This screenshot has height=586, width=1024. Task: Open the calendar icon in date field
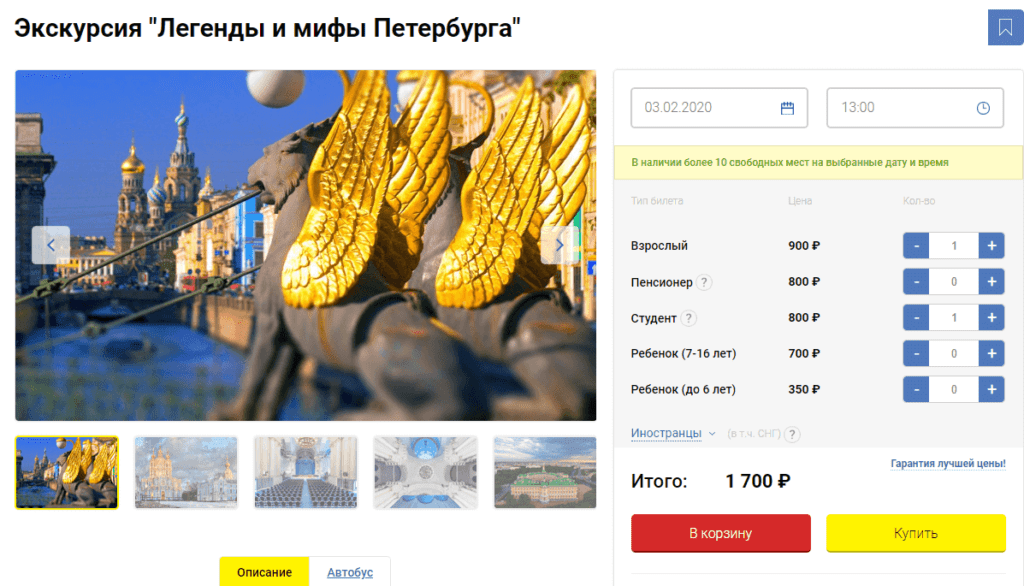787,108
